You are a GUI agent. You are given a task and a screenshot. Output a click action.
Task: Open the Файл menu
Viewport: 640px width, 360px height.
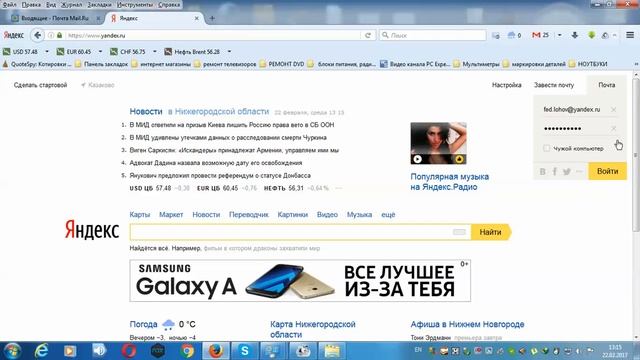[9, 5]
